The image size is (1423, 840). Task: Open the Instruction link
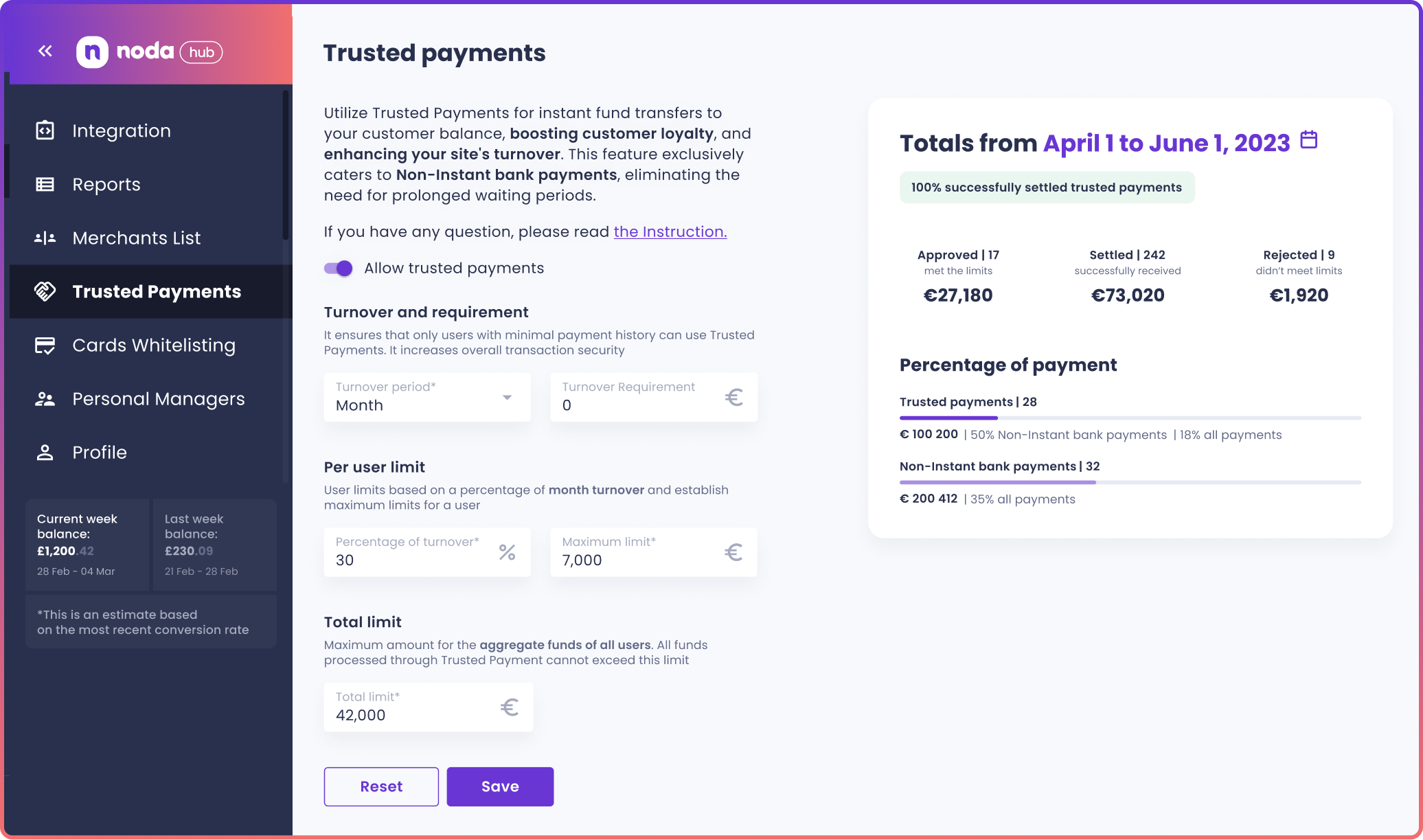tap(670, 232)
